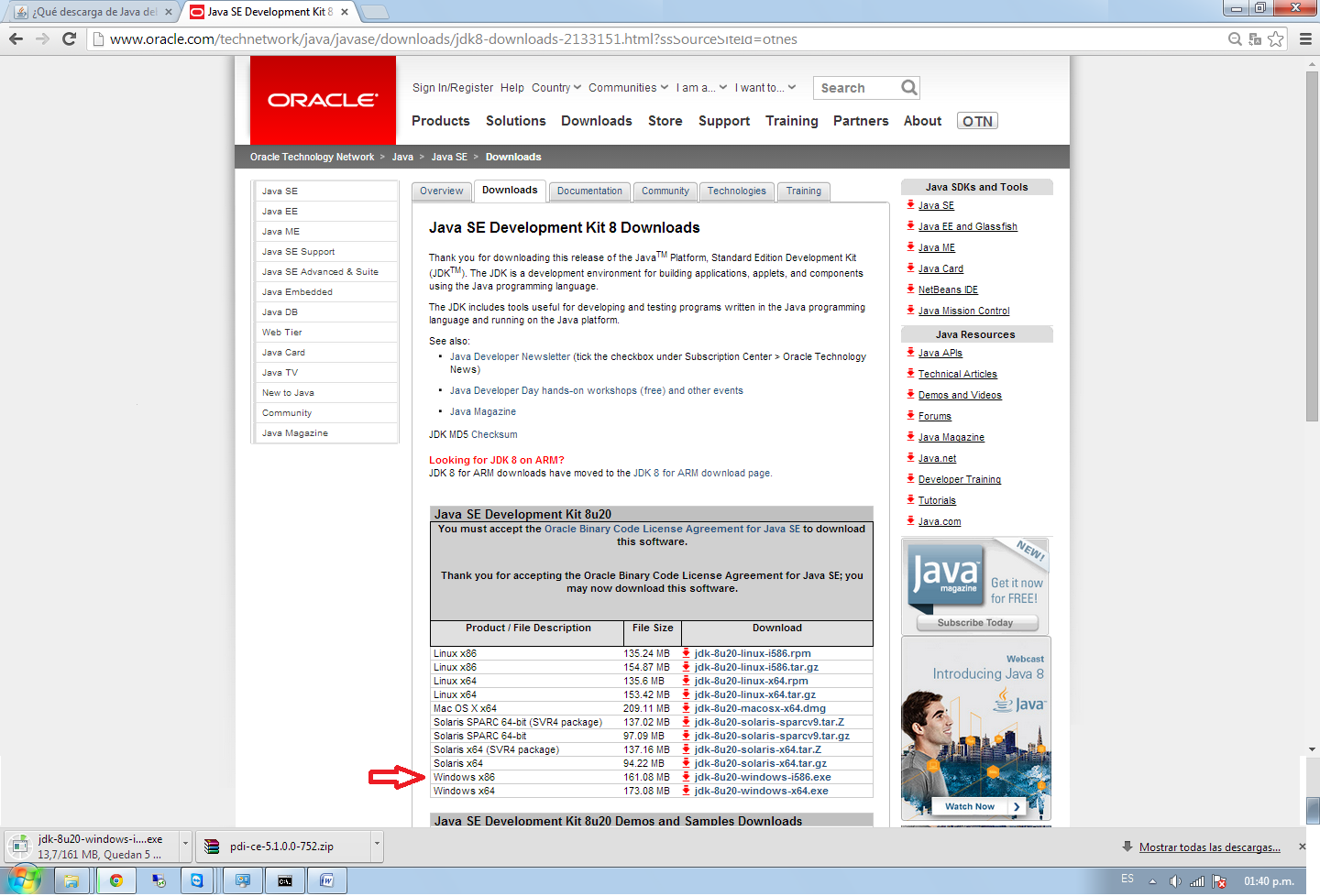Screen dimensions: 1320x896
Task: Click the Action Center flag icon in the tray
Action: (1219, 881)
